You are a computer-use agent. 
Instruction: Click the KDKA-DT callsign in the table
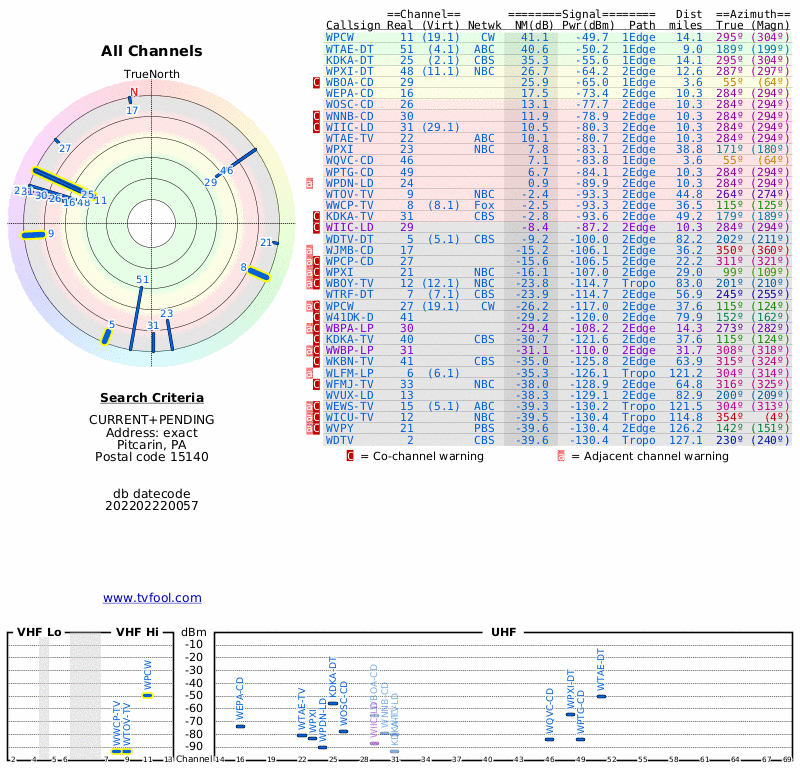pos(349,60)
